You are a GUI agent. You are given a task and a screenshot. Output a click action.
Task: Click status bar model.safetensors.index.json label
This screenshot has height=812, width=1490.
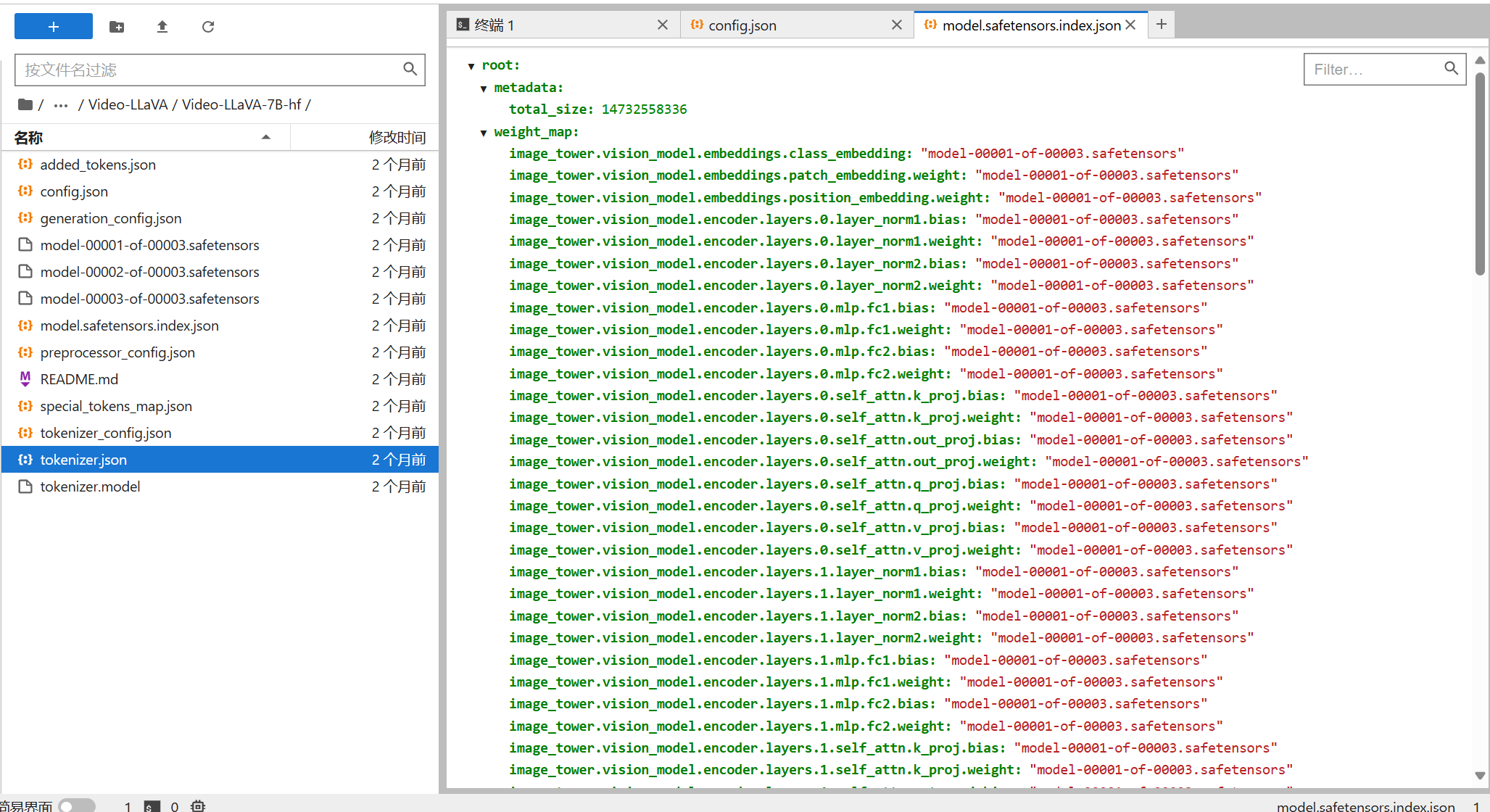[x=1365, y=806]
